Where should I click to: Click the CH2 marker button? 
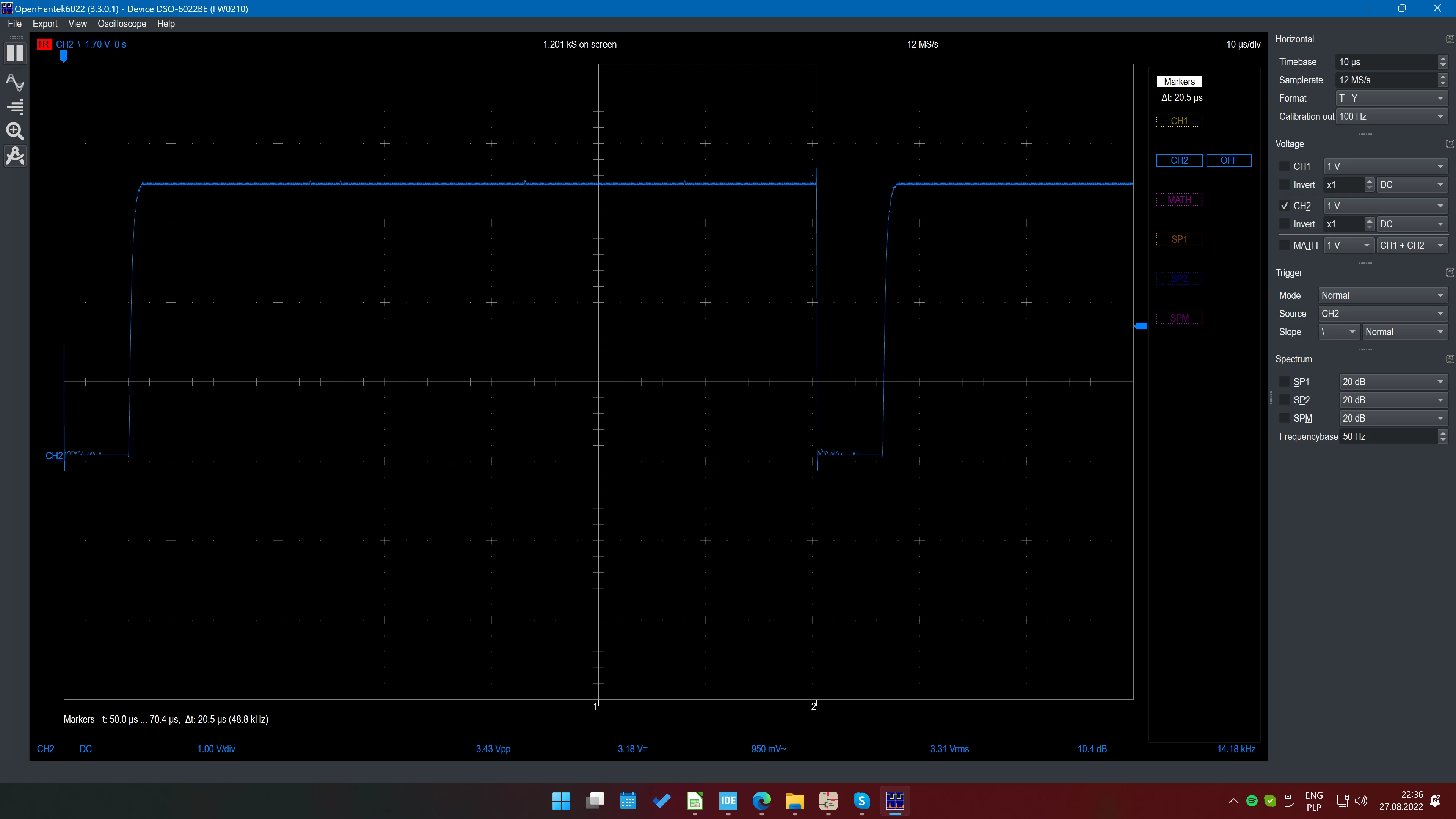pos(1179,160)
